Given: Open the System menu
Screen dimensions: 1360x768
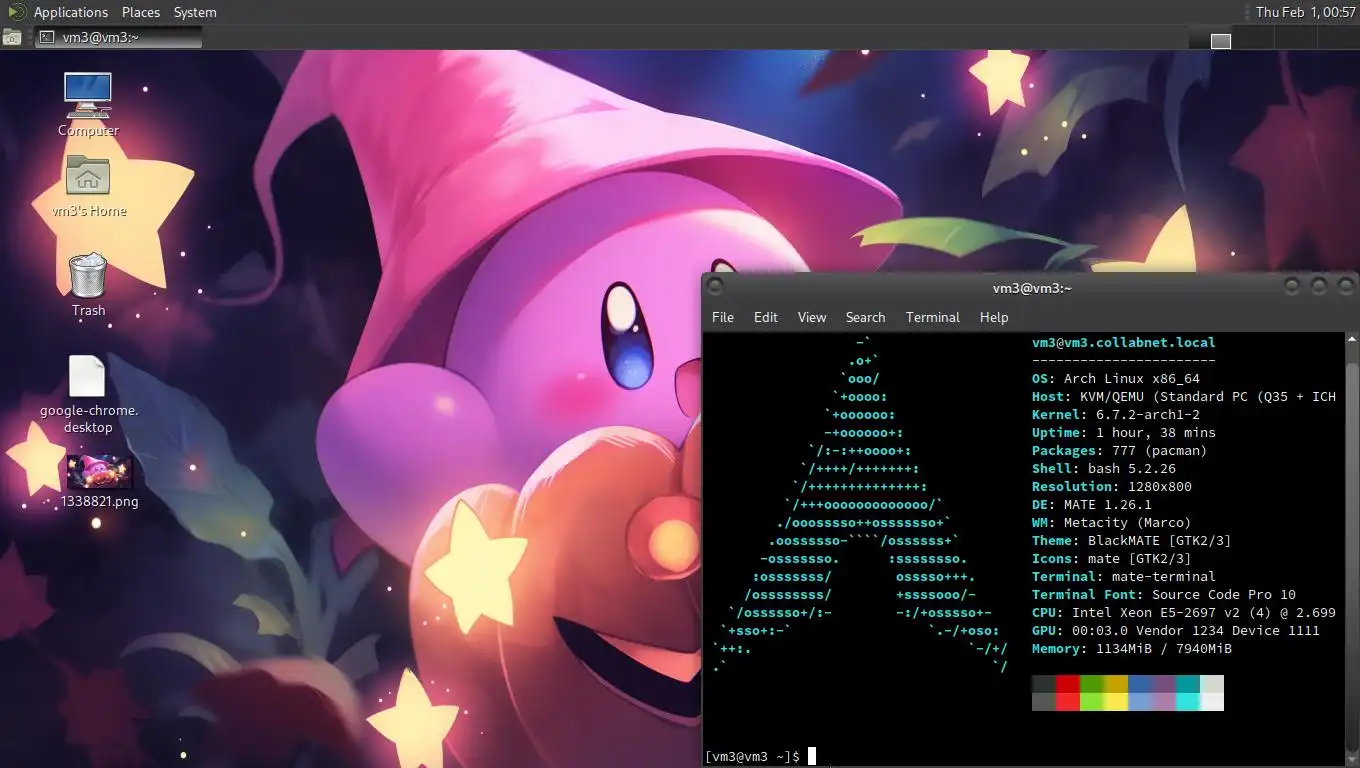Looking at the screenshot, I should coord(195,12).
